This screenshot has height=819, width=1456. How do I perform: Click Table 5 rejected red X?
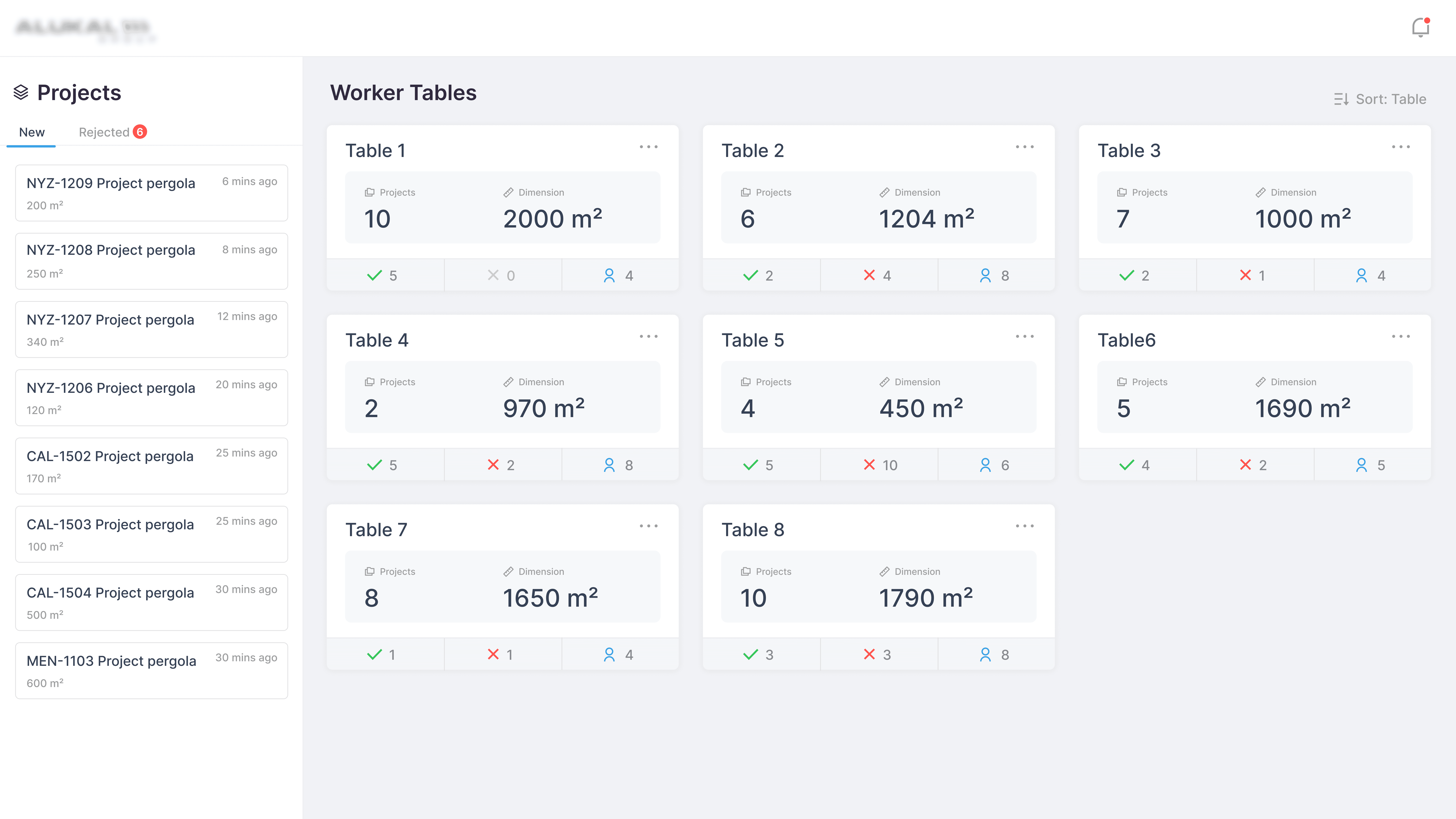coord(869,465)
